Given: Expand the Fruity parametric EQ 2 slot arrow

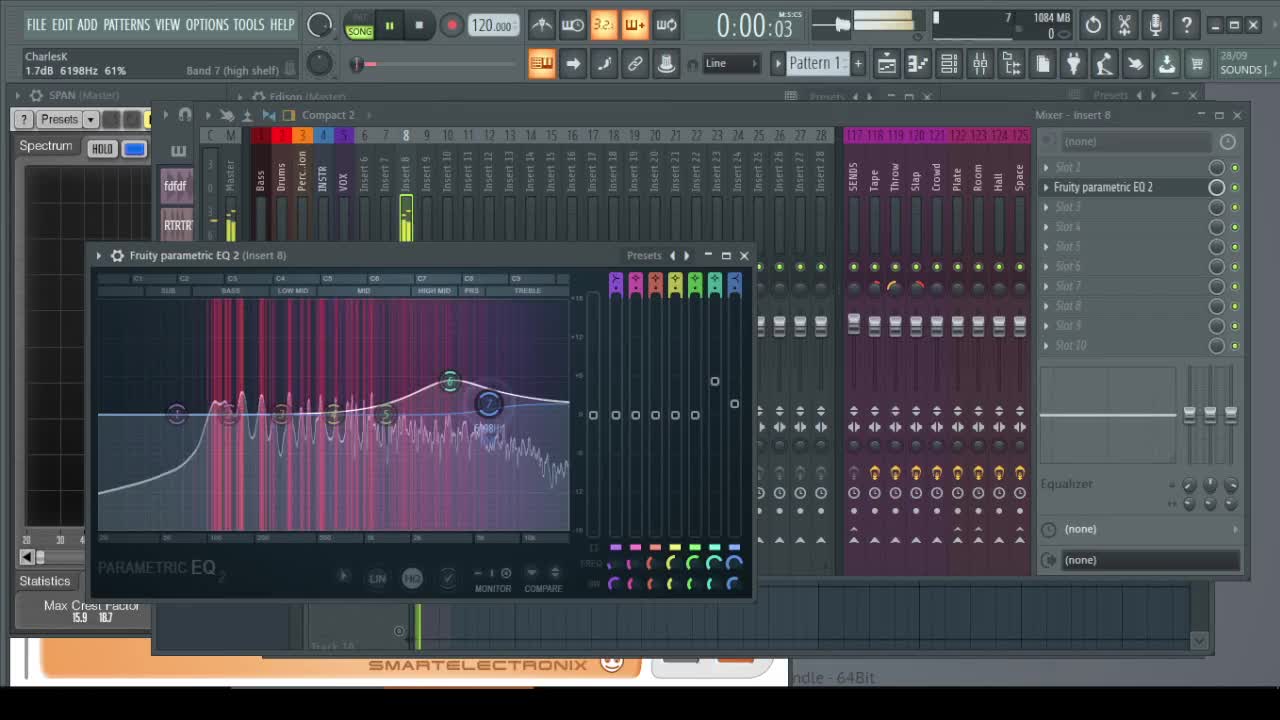Looking at the screenshot, I should [x=1046, y=188].
